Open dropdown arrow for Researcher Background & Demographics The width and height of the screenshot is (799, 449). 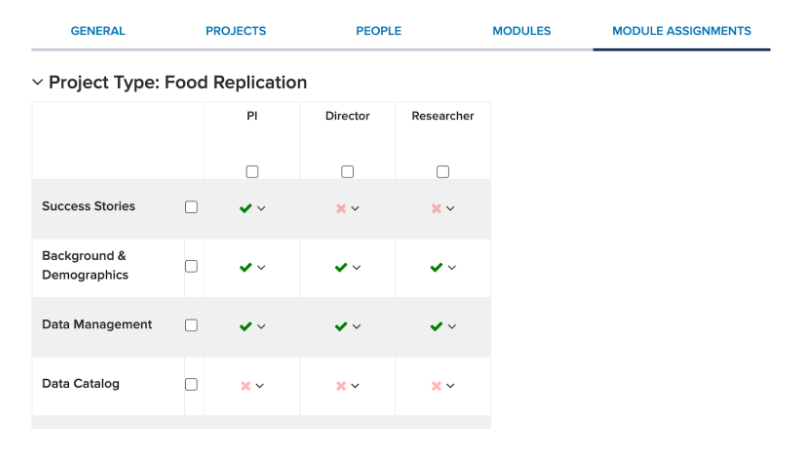pos(451,268)
